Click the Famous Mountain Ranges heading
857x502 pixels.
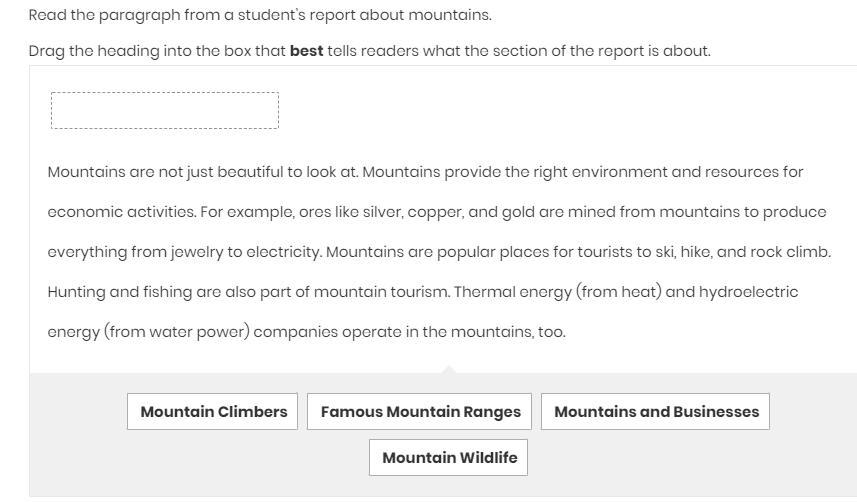click(420, 412)
